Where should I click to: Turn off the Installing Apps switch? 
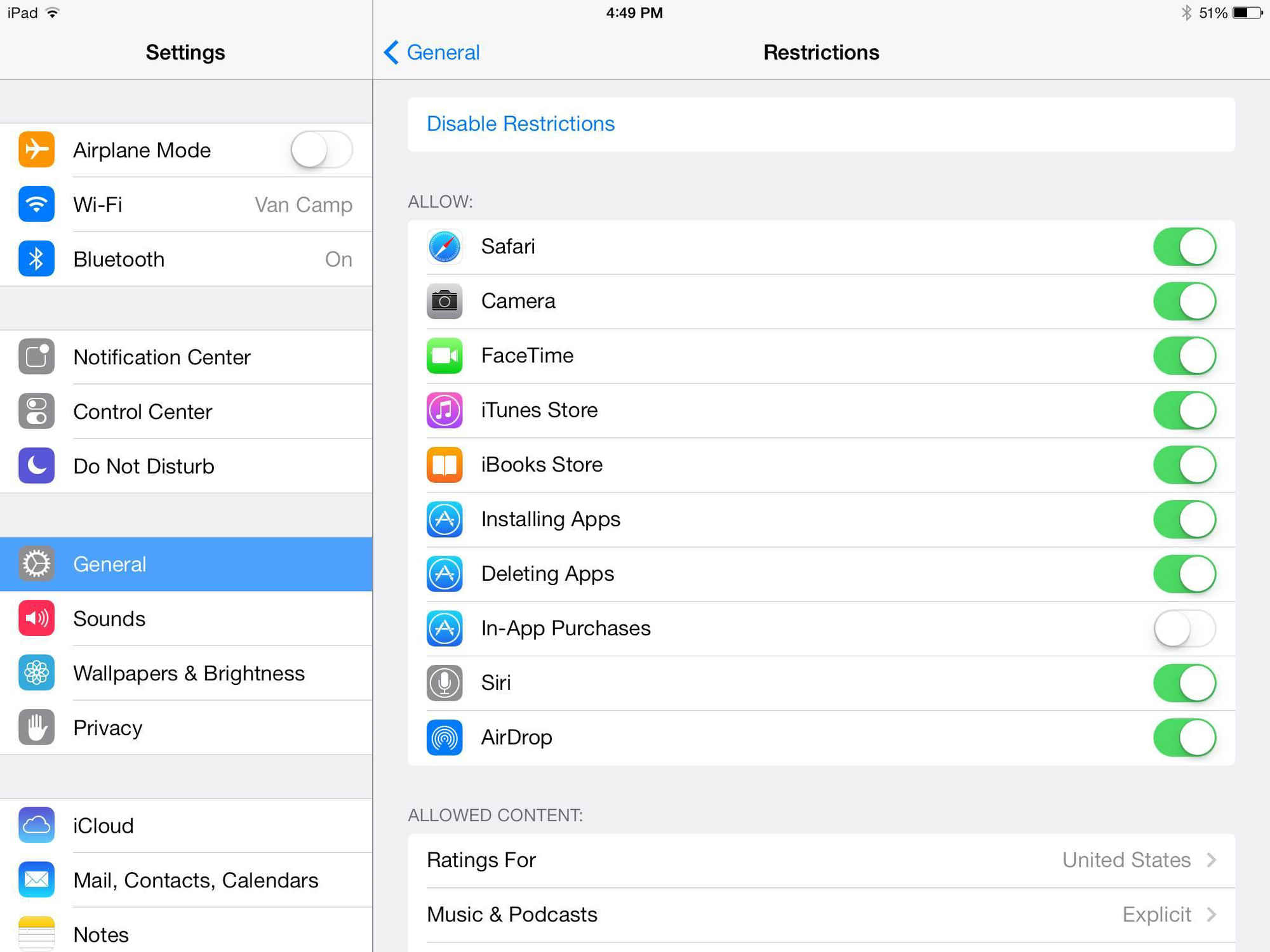pyautogui.click(x=1184, y=519)
